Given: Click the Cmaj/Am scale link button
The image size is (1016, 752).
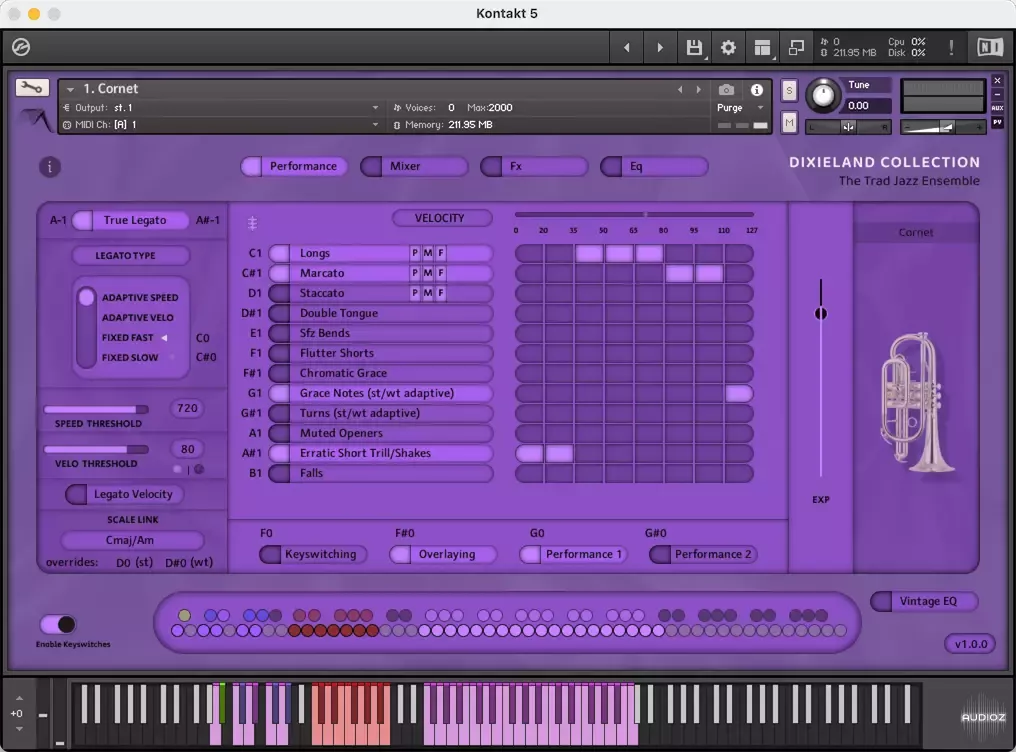Looking at the screenshot, I should pos(131,541).
